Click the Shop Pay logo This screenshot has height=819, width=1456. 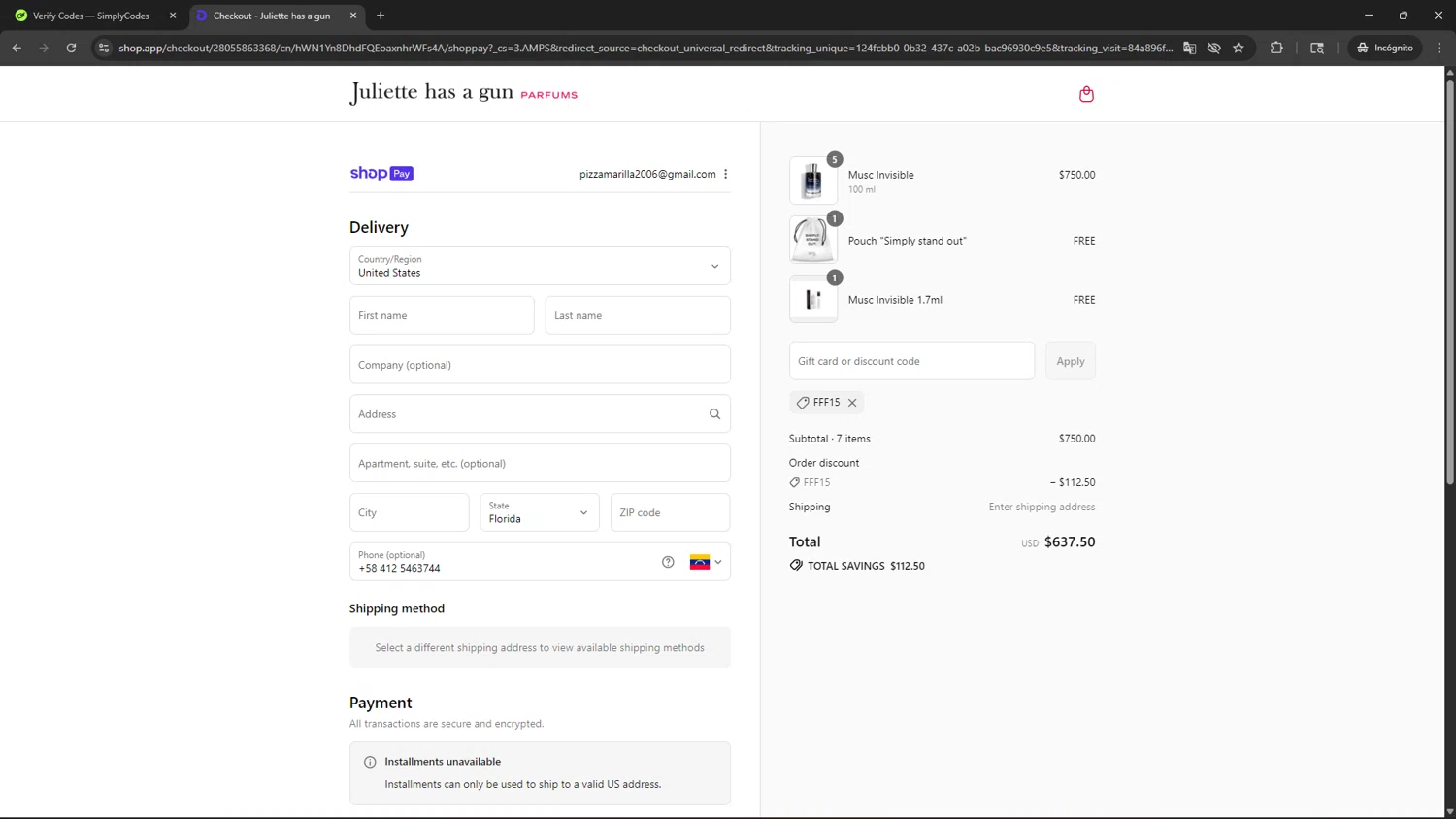381,174
